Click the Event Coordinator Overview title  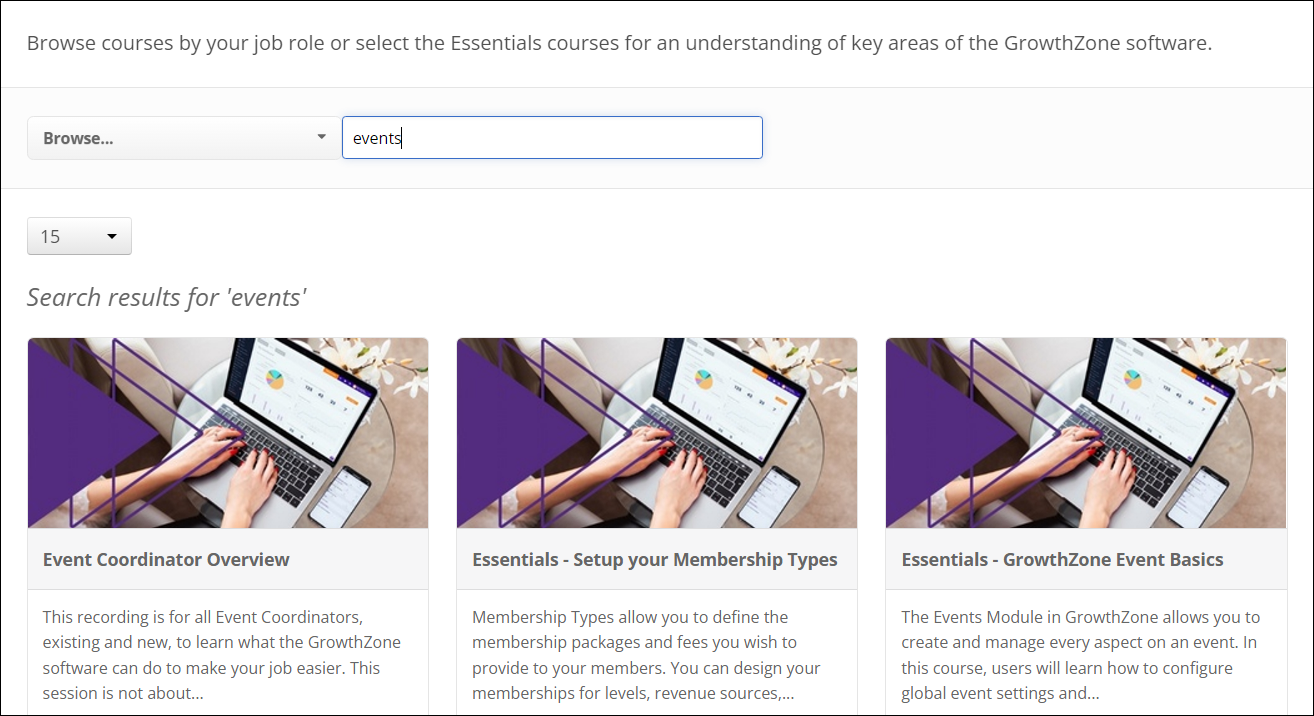tap(166, 559)
